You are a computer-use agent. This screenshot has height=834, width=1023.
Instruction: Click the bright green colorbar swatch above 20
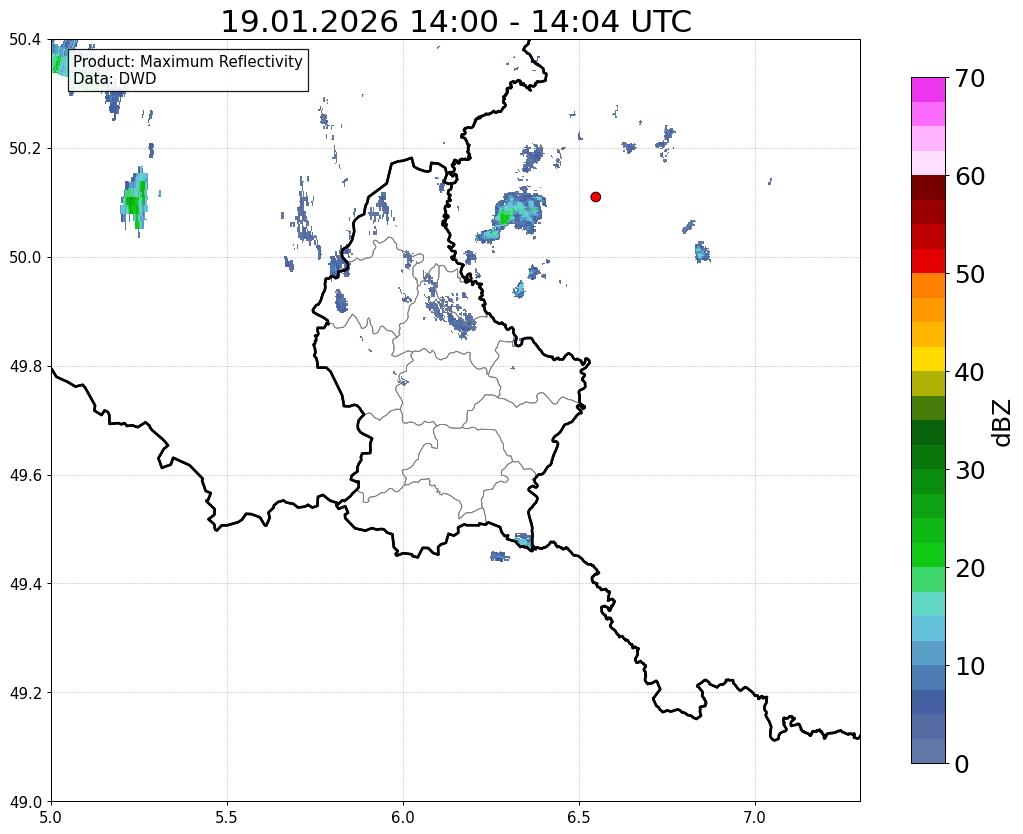click(928, 555)
